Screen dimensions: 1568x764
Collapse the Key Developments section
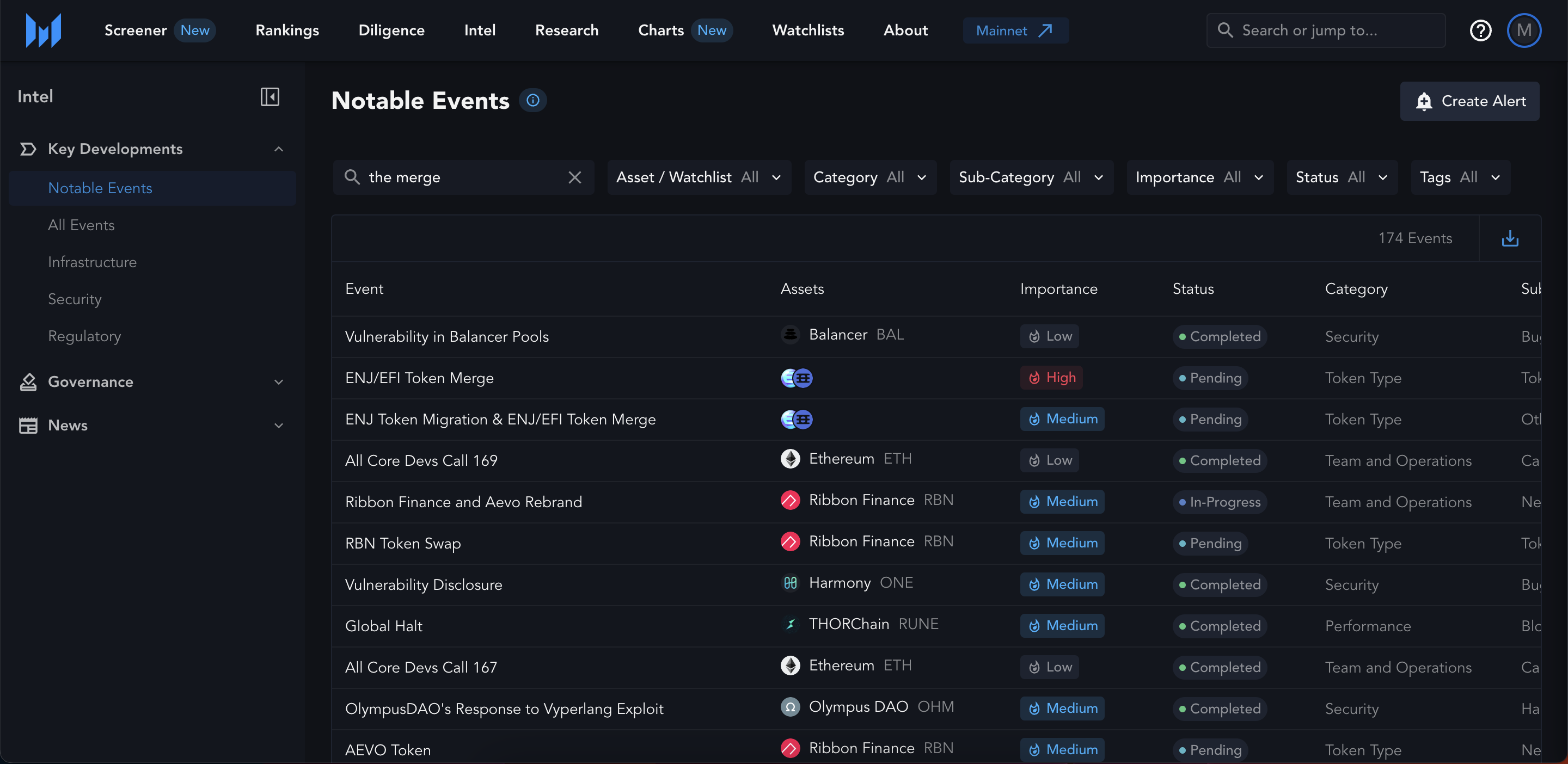point(279,149)
